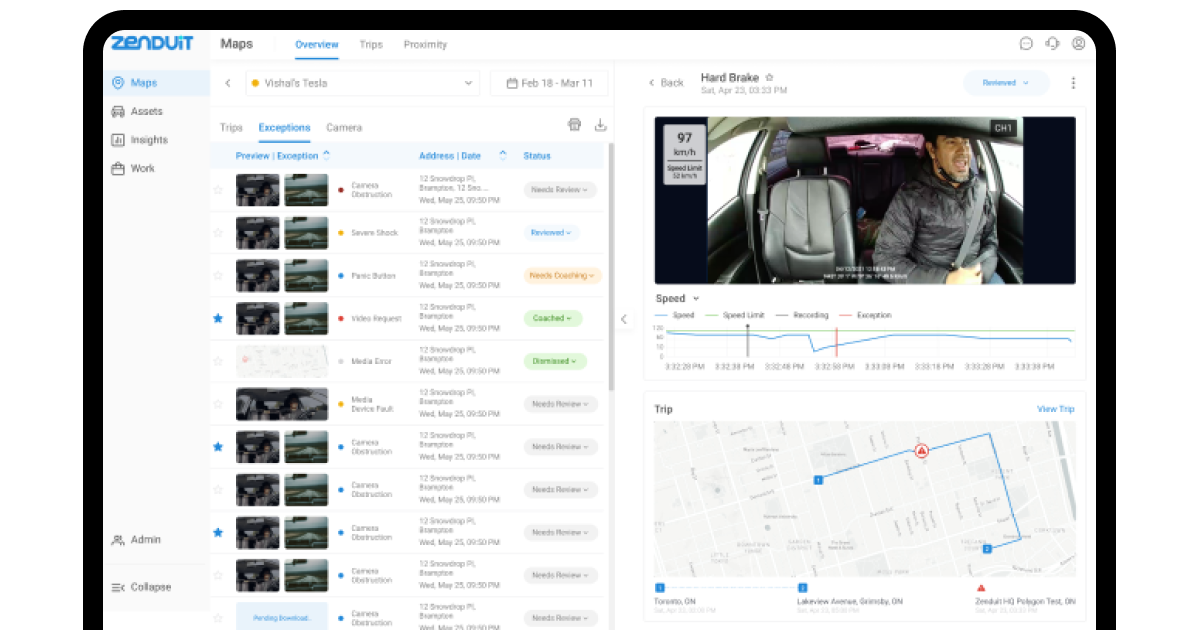Viewport: 1200px width, 630px height.
Task: Open the Media Error map preview thumbnail
Action: (282, 361)
